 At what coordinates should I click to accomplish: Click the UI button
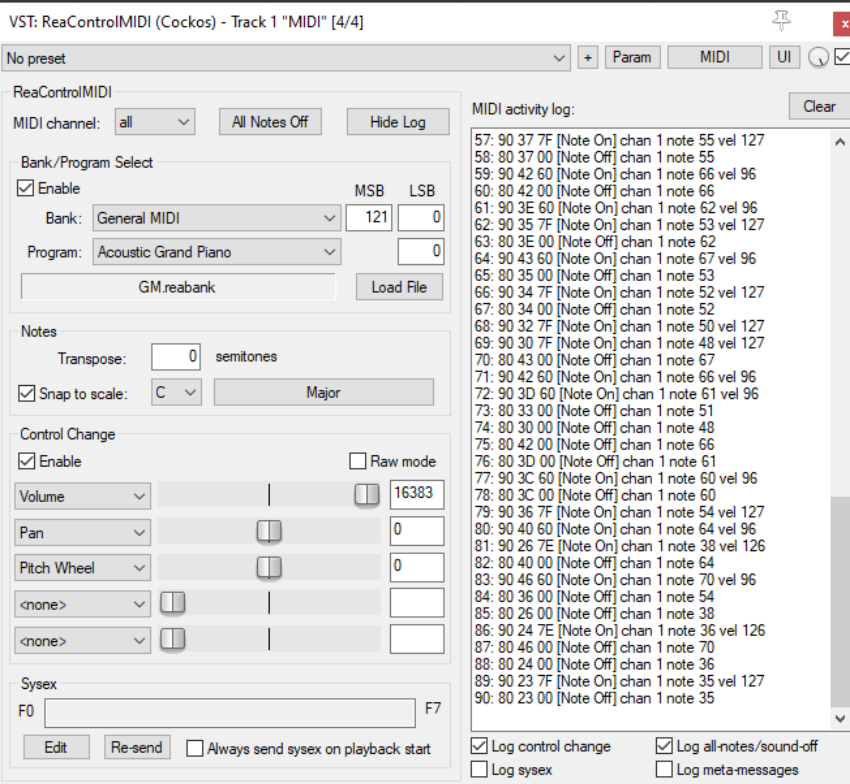coord(784,57)
